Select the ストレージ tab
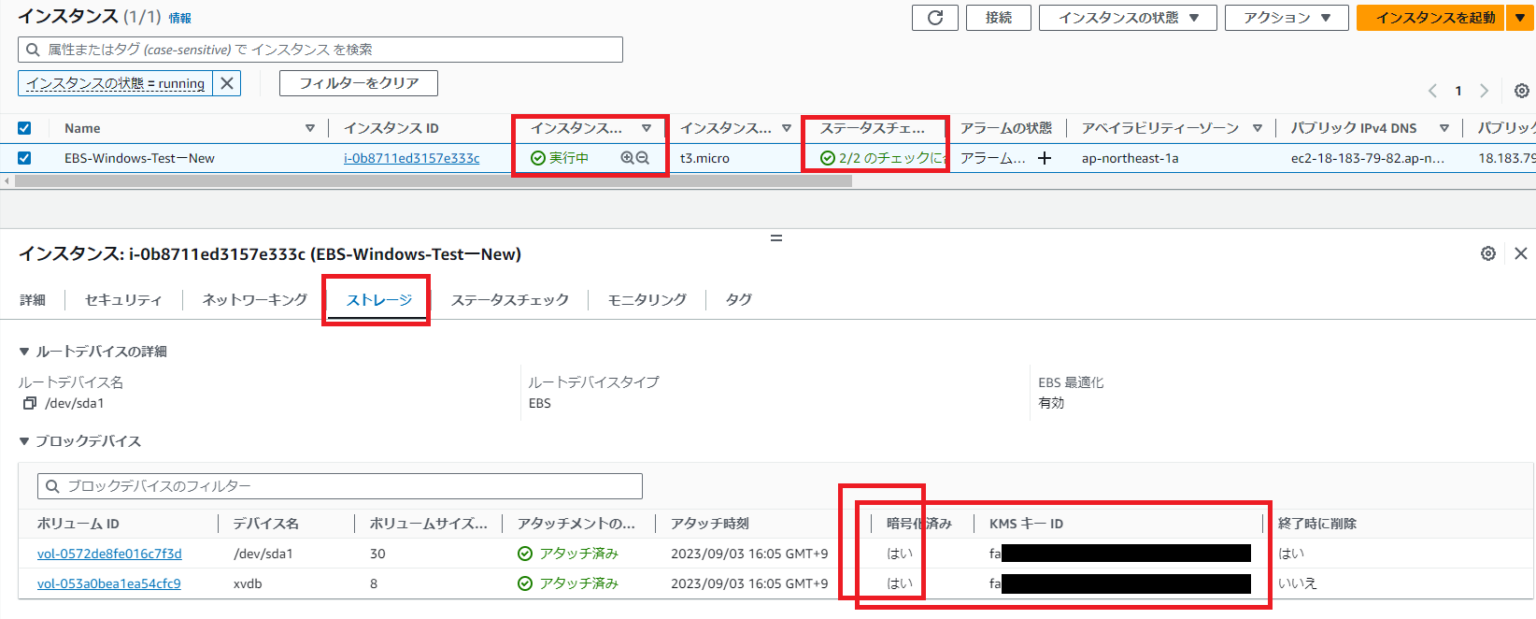The image size is (1536, 619). [x=379, y=300]
